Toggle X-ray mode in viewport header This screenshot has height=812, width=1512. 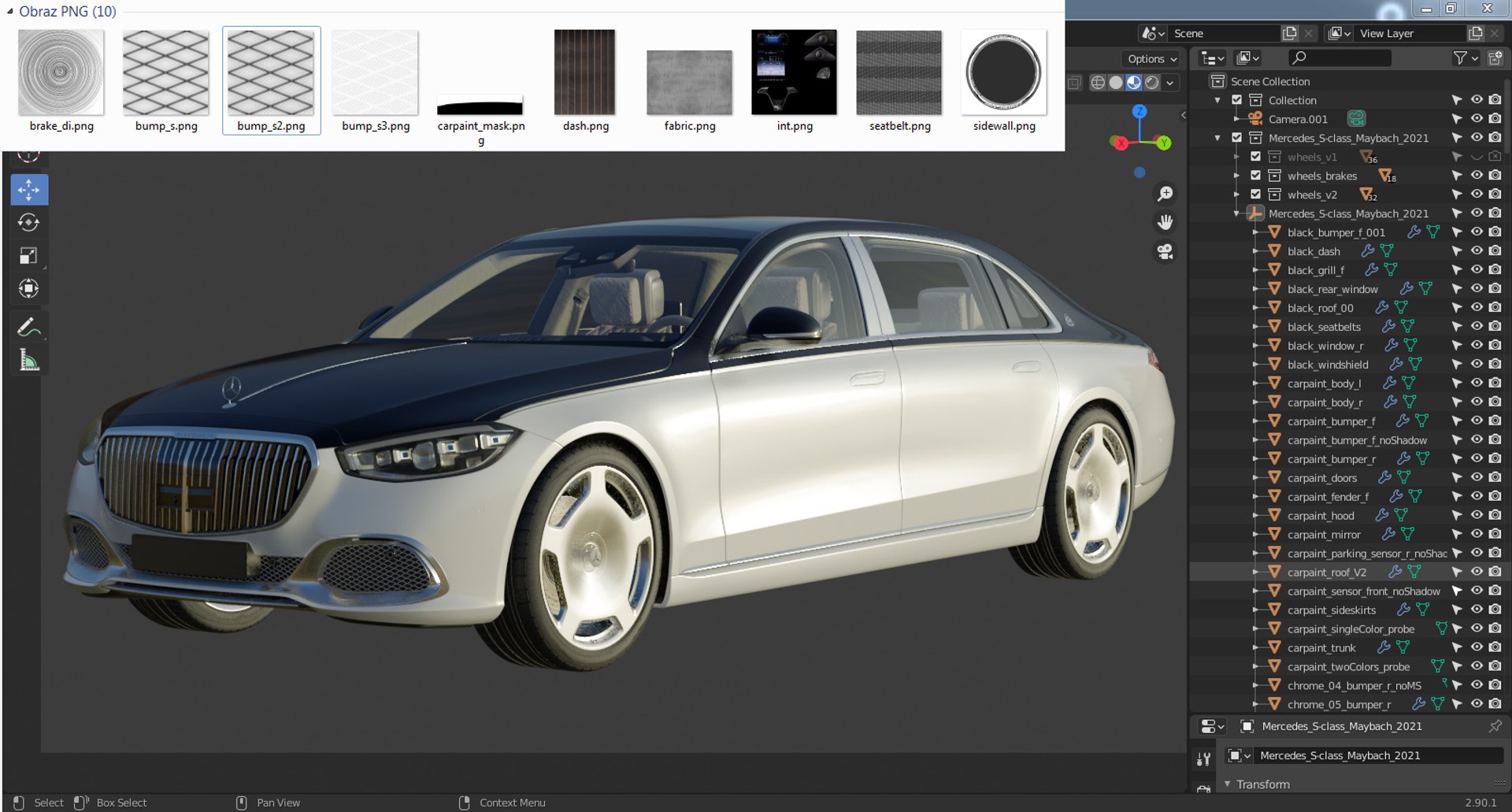coord(1074,83)
